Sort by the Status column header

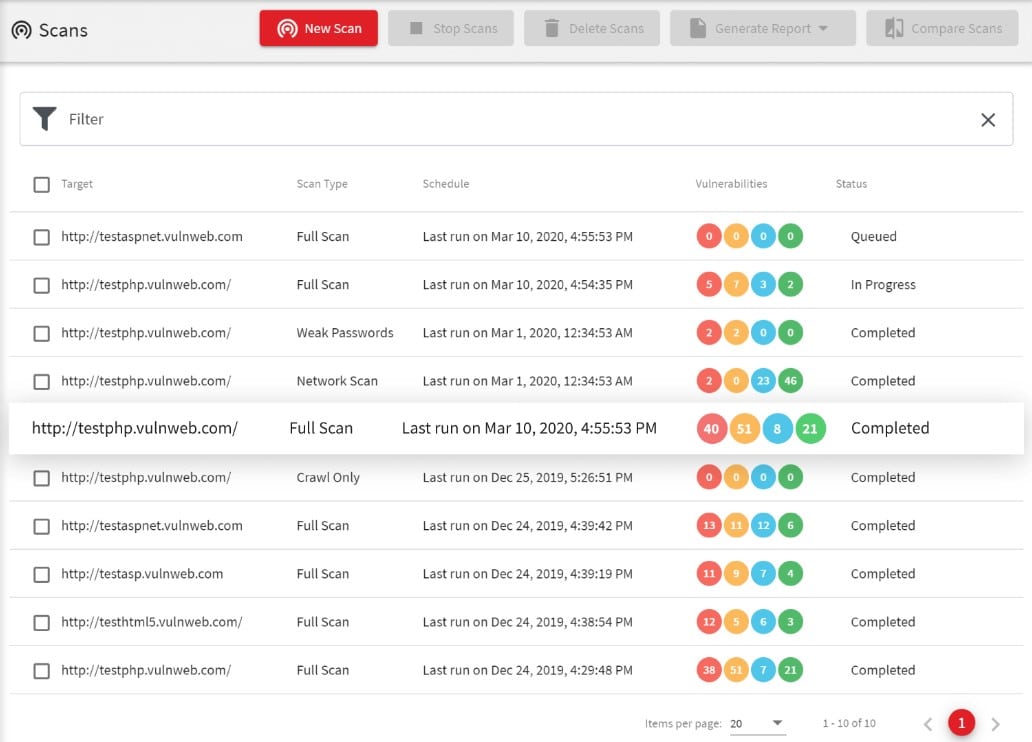coord(851,184)
